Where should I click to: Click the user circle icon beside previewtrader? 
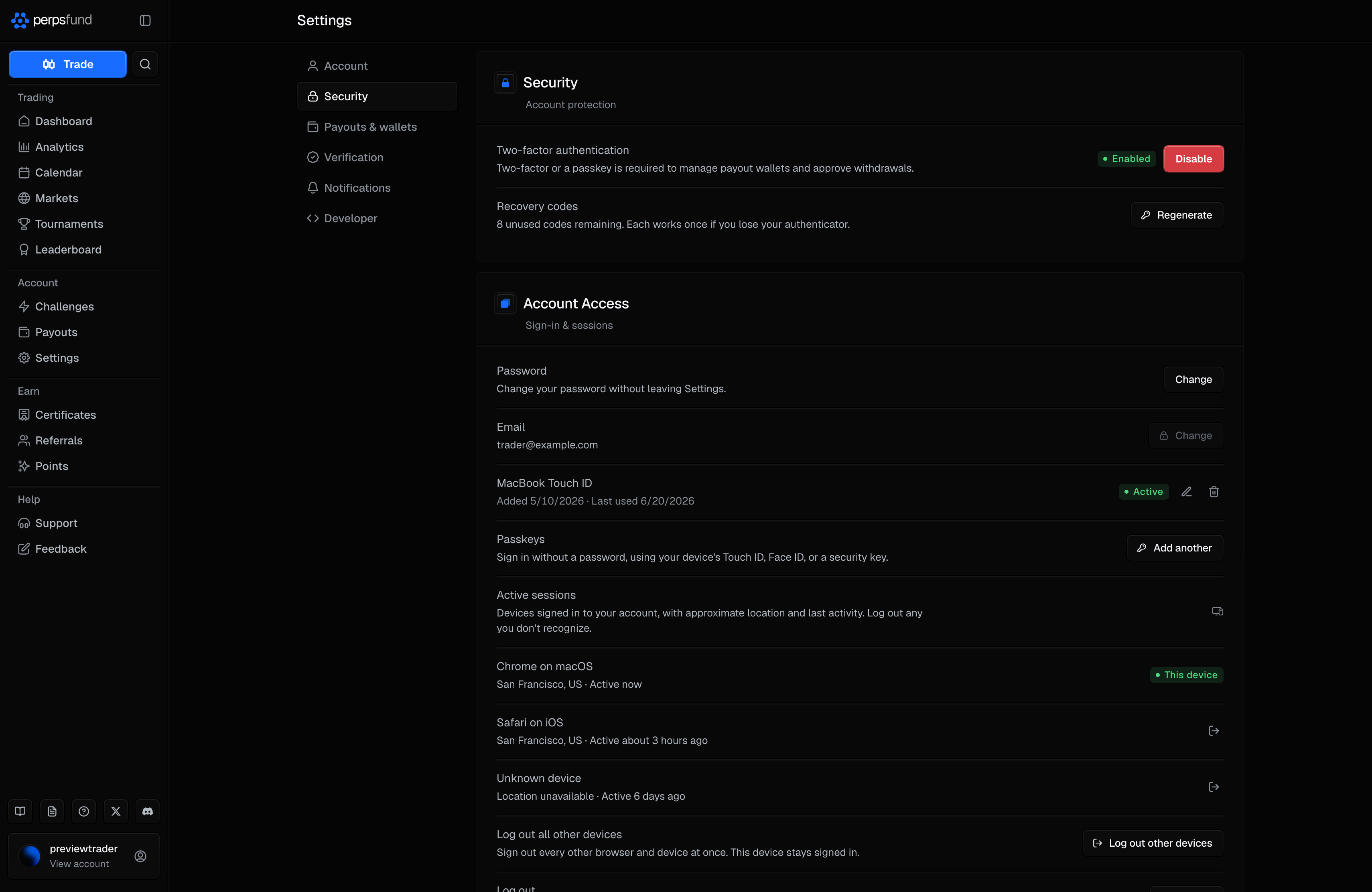point(140,856)
